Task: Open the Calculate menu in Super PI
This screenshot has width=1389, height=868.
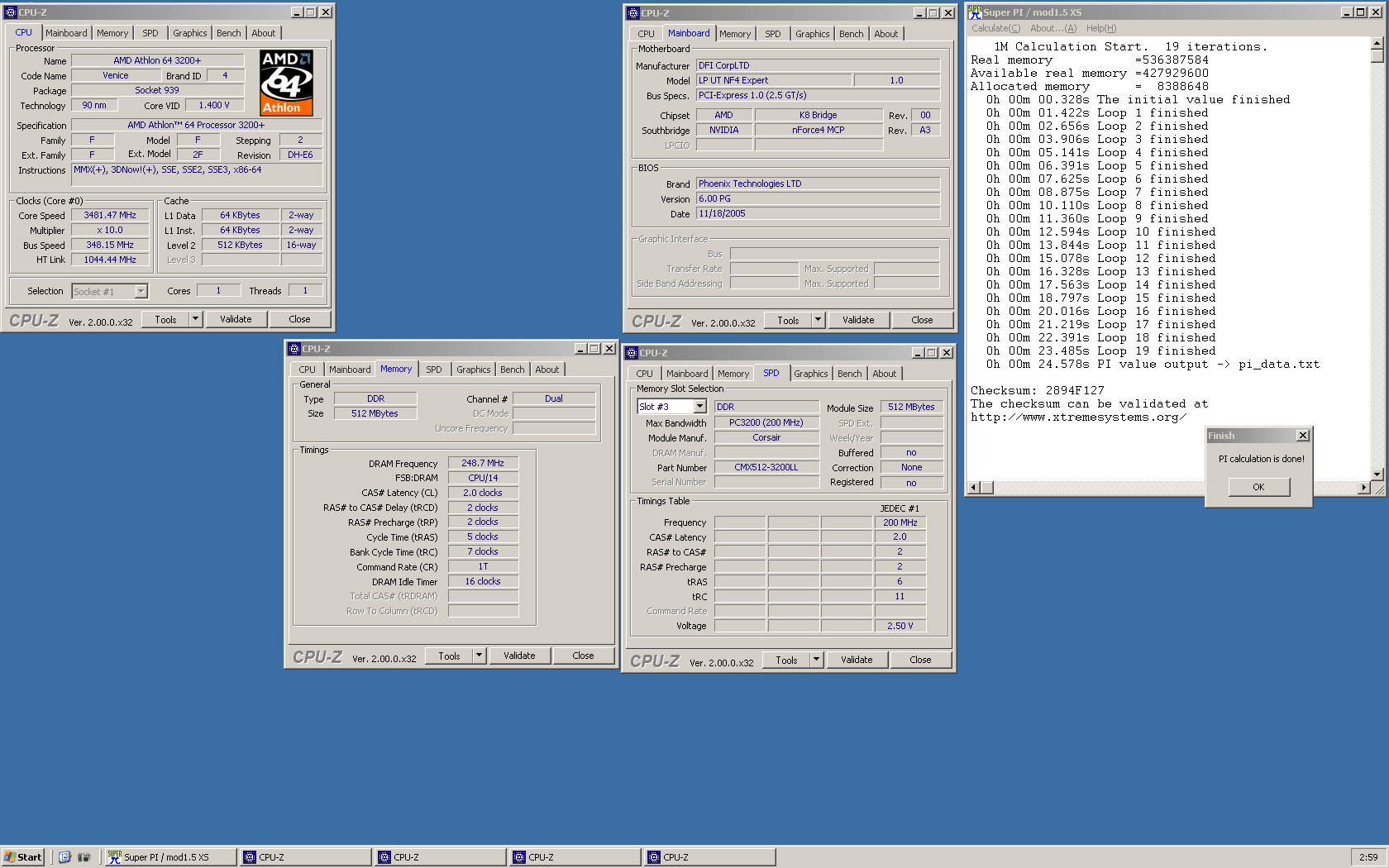Action: point(995,28)
